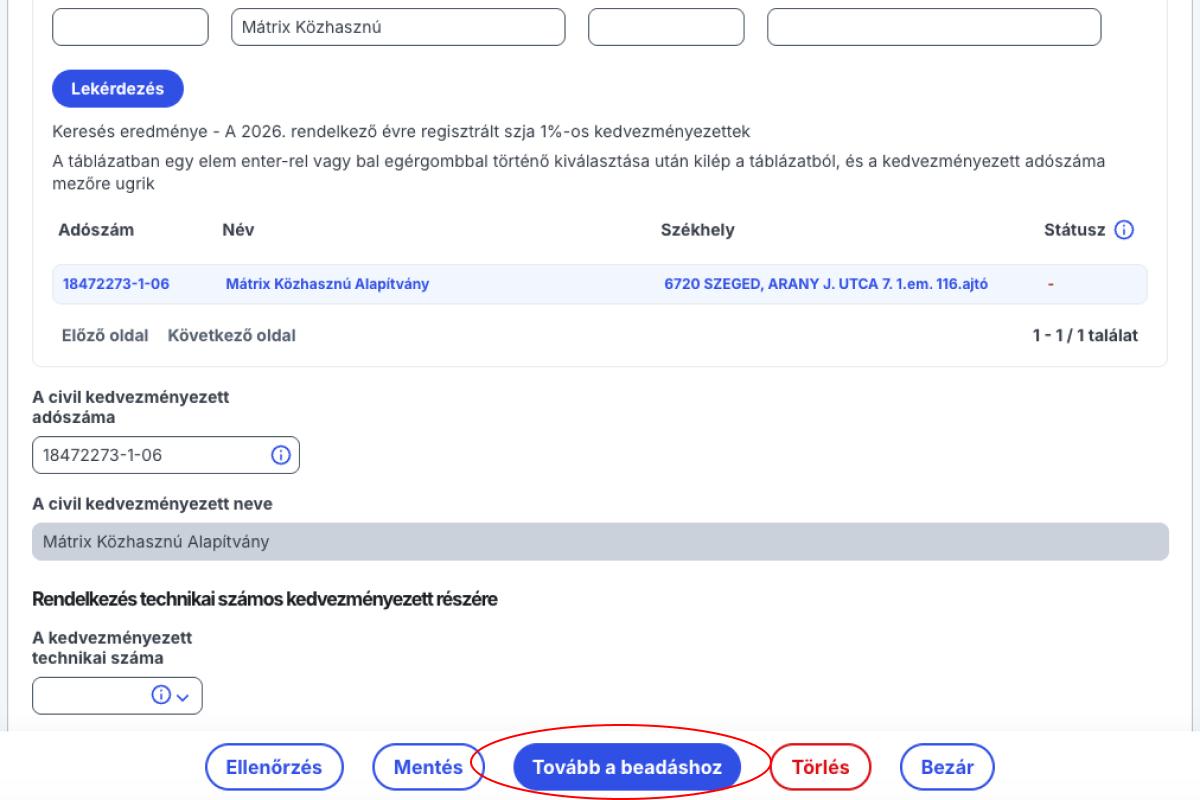The width and height of the screenshot is (1200, 800).
Task: Select Mátrix Közhasznú Alapítvány in results table
Action: [327, 284]
